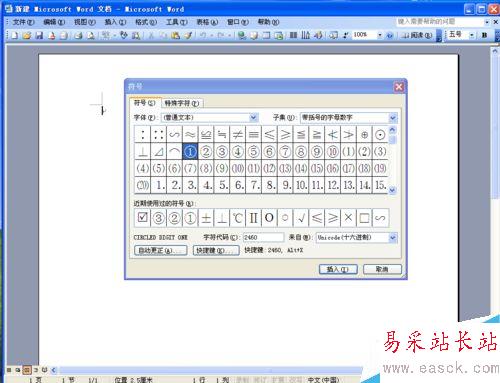This screenshot has height=383, width=500.
Task: Open the 子集 subset dropdown
Action: coord(393,117)
